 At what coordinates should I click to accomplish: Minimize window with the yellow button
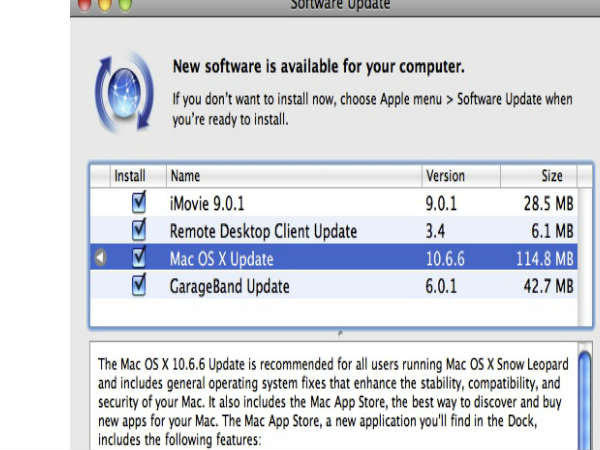[x=104, y=4]
